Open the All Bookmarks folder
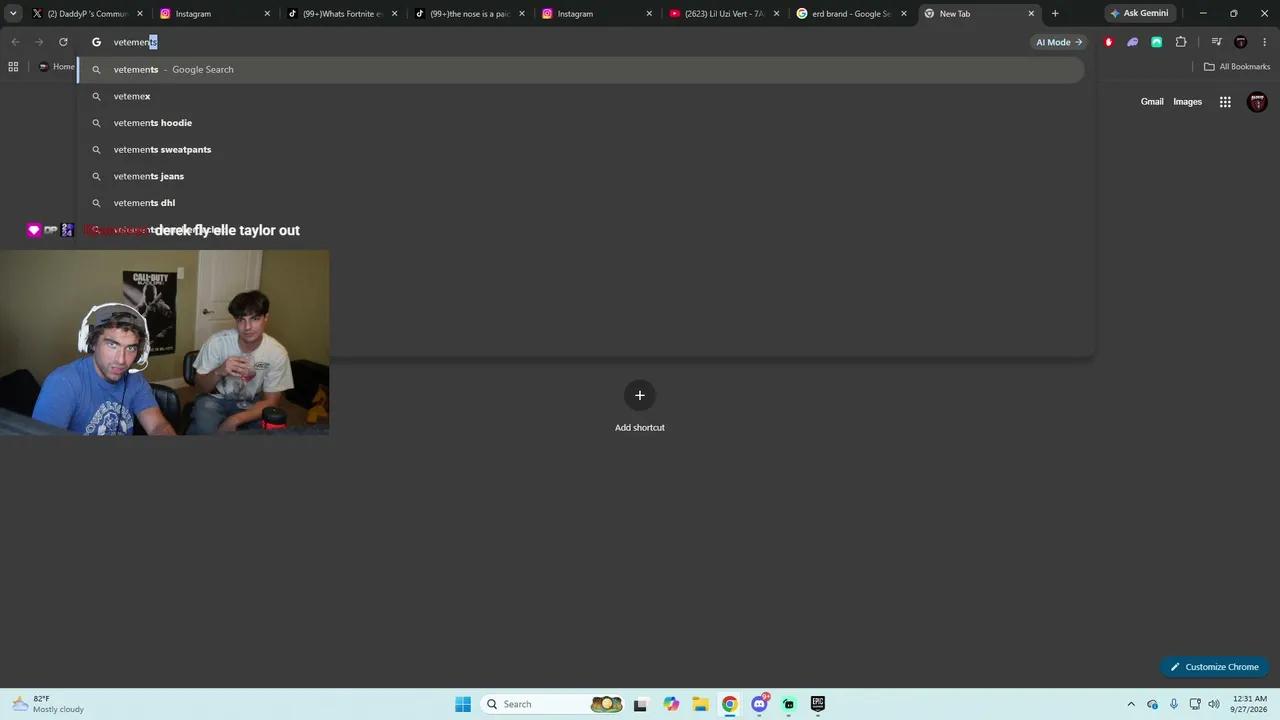Viewport: 1280px width, 720px height. pos(1237,67)
